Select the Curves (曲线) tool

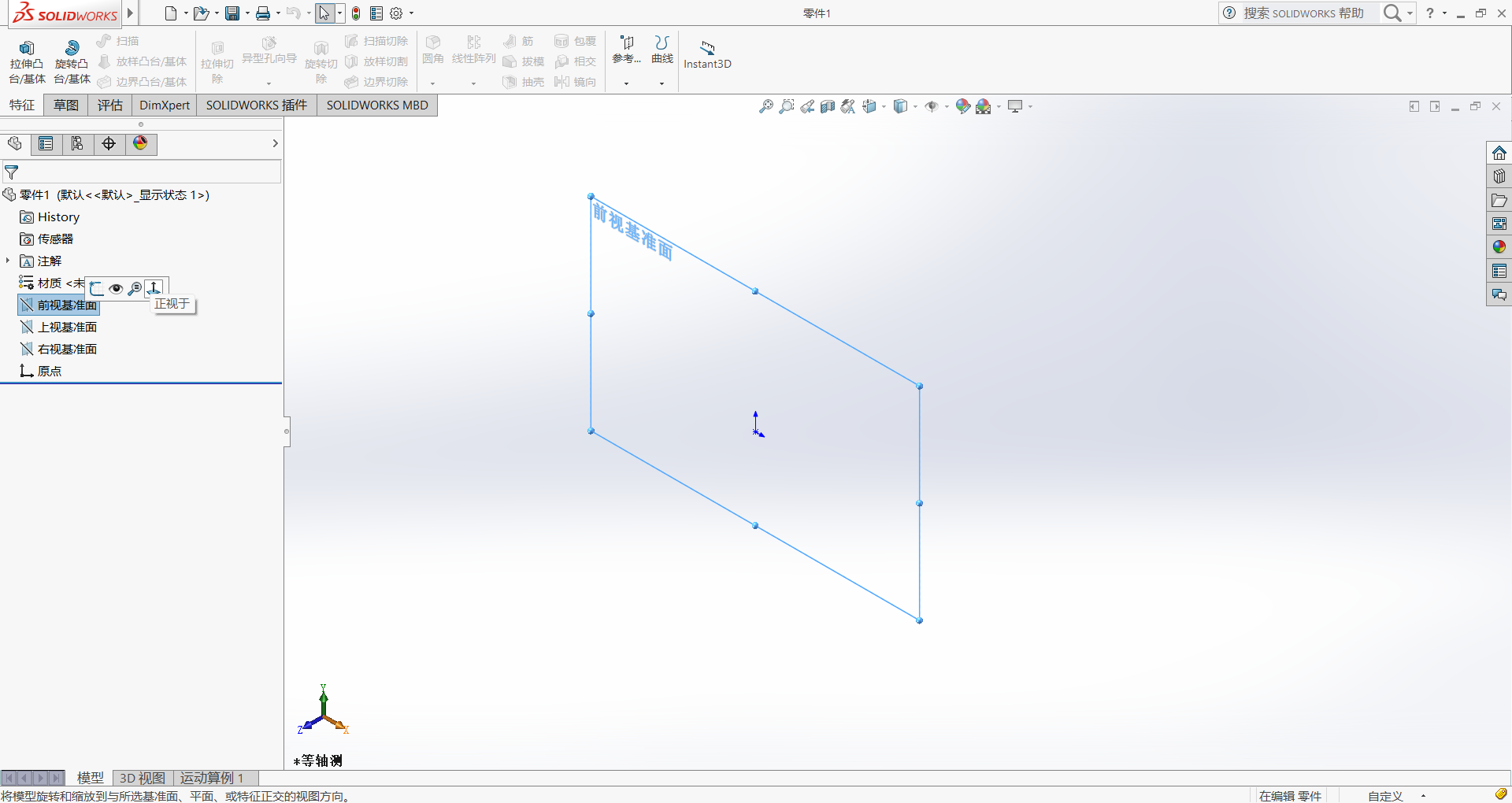pos(662,50)
